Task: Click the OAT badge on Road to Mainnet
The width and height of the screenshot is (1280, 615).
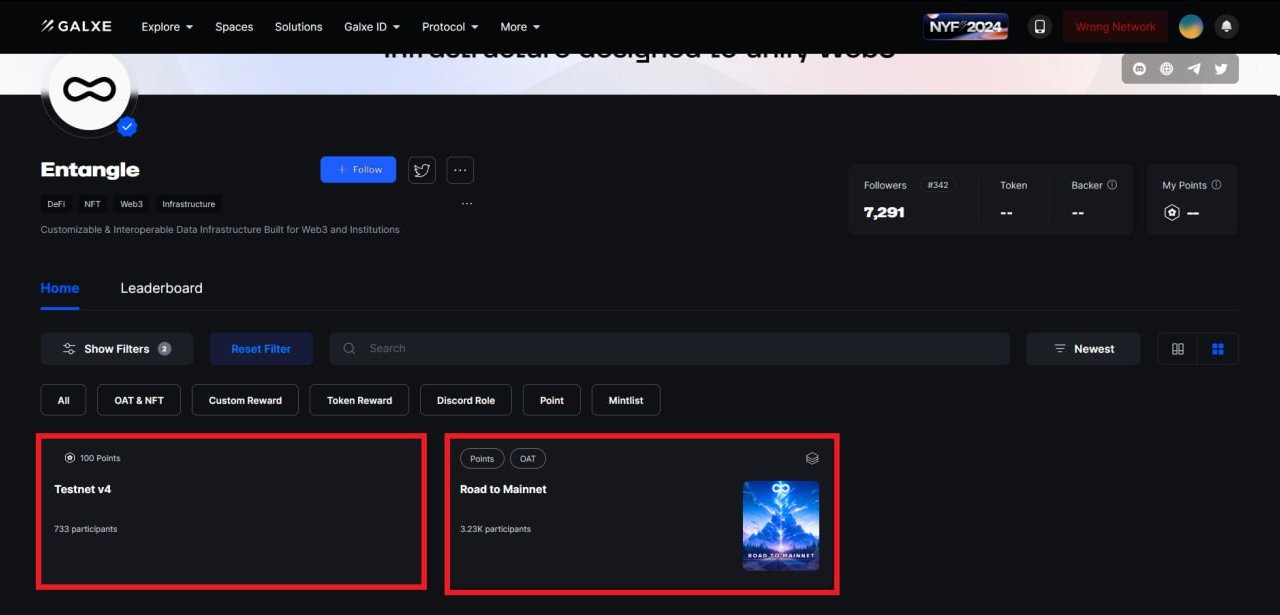Action: [x=528, y=459]
